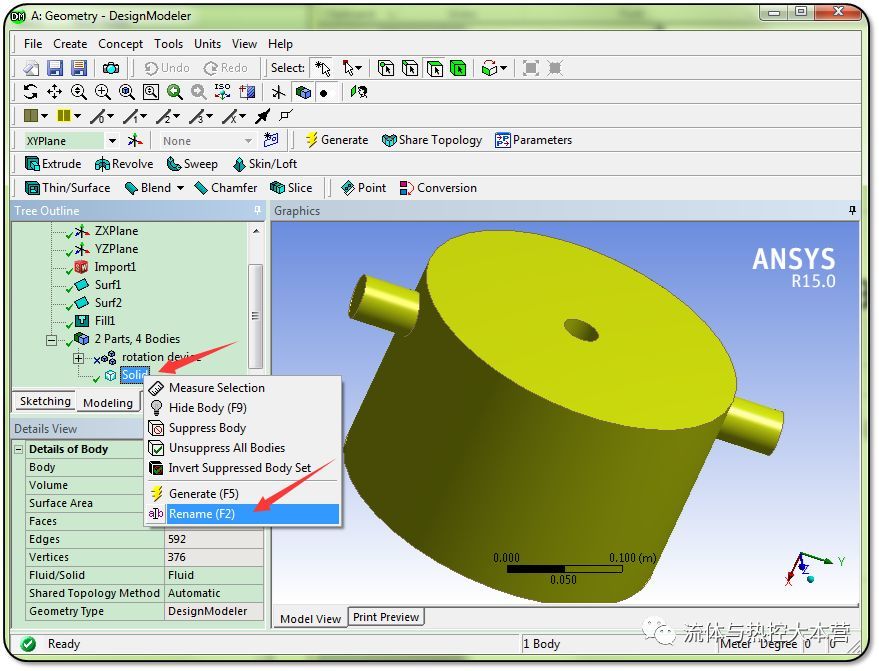Screen dimensions: 879x671
Task: Click the Chamfer tool
Action: click(225, 188)
